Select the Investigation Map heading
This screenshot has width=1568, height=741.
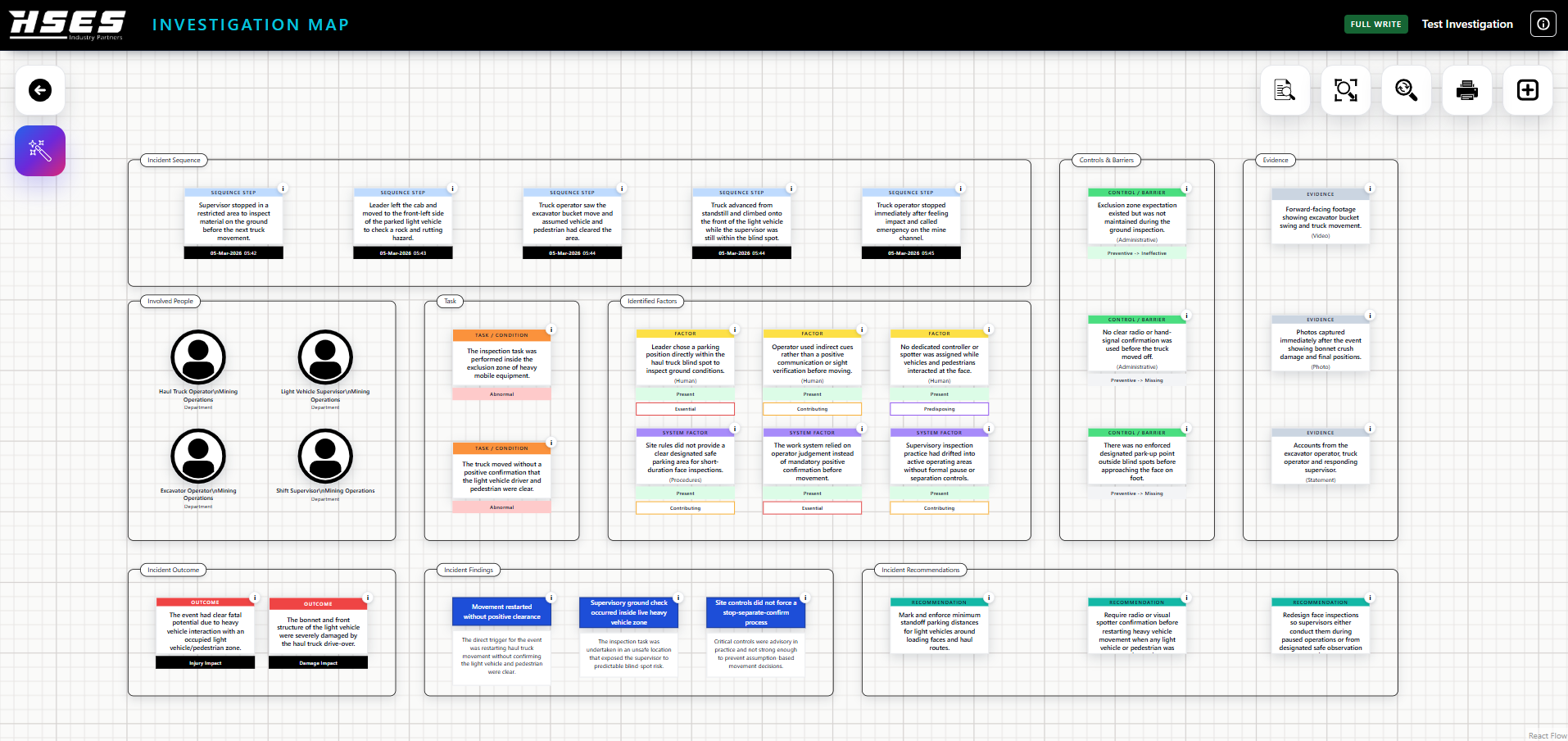[x=251, y=24]
